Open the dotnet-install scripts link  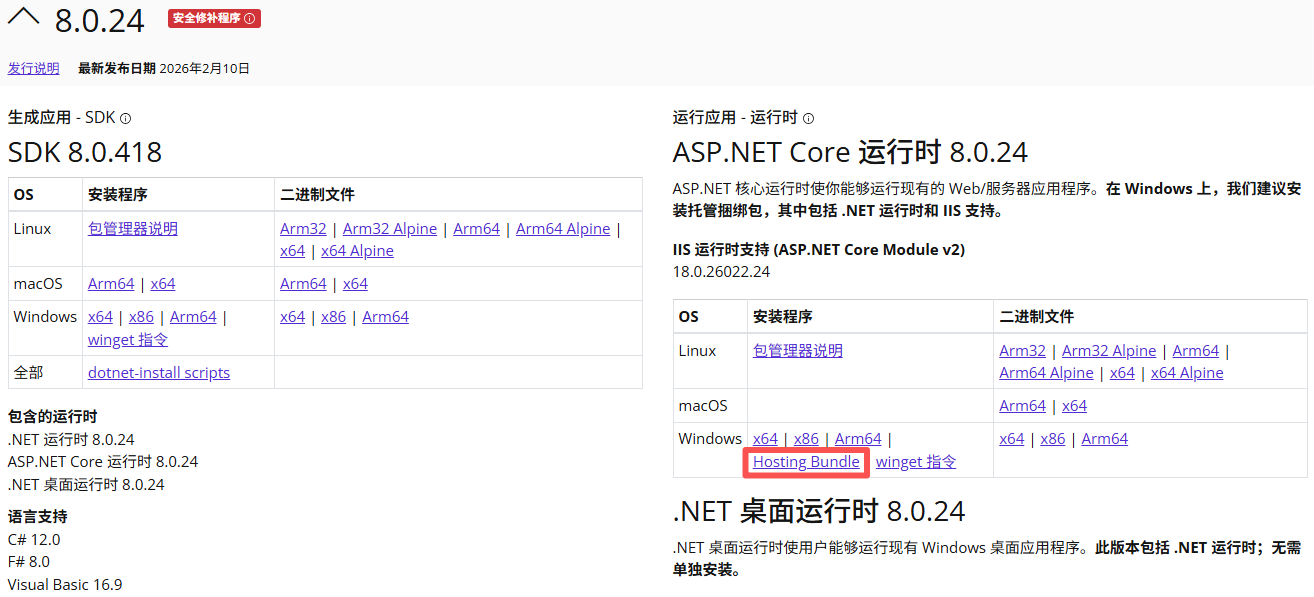[x=159, y=372]
